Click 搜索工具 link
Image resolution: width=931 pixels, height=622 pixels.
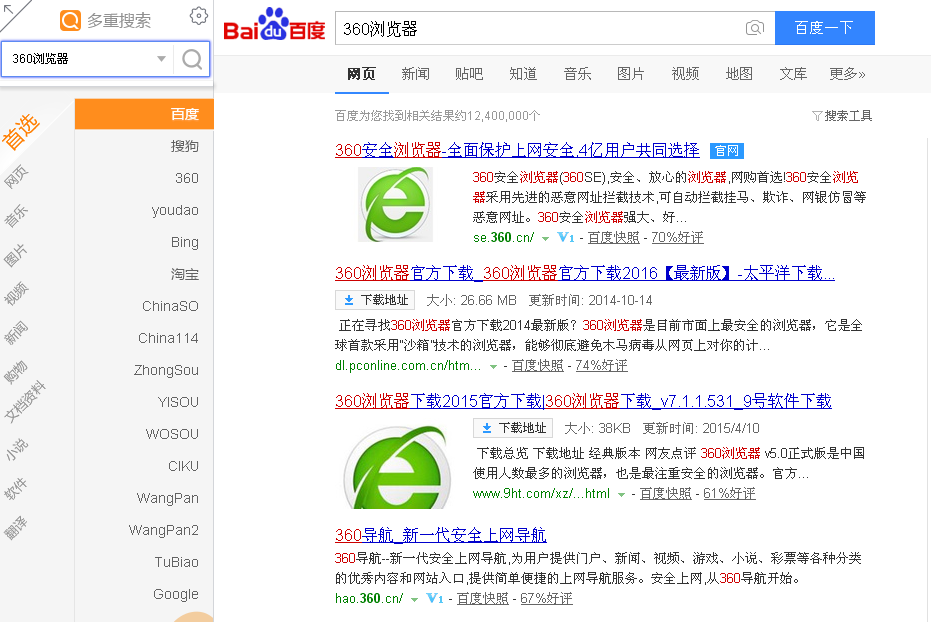point(848,116)
